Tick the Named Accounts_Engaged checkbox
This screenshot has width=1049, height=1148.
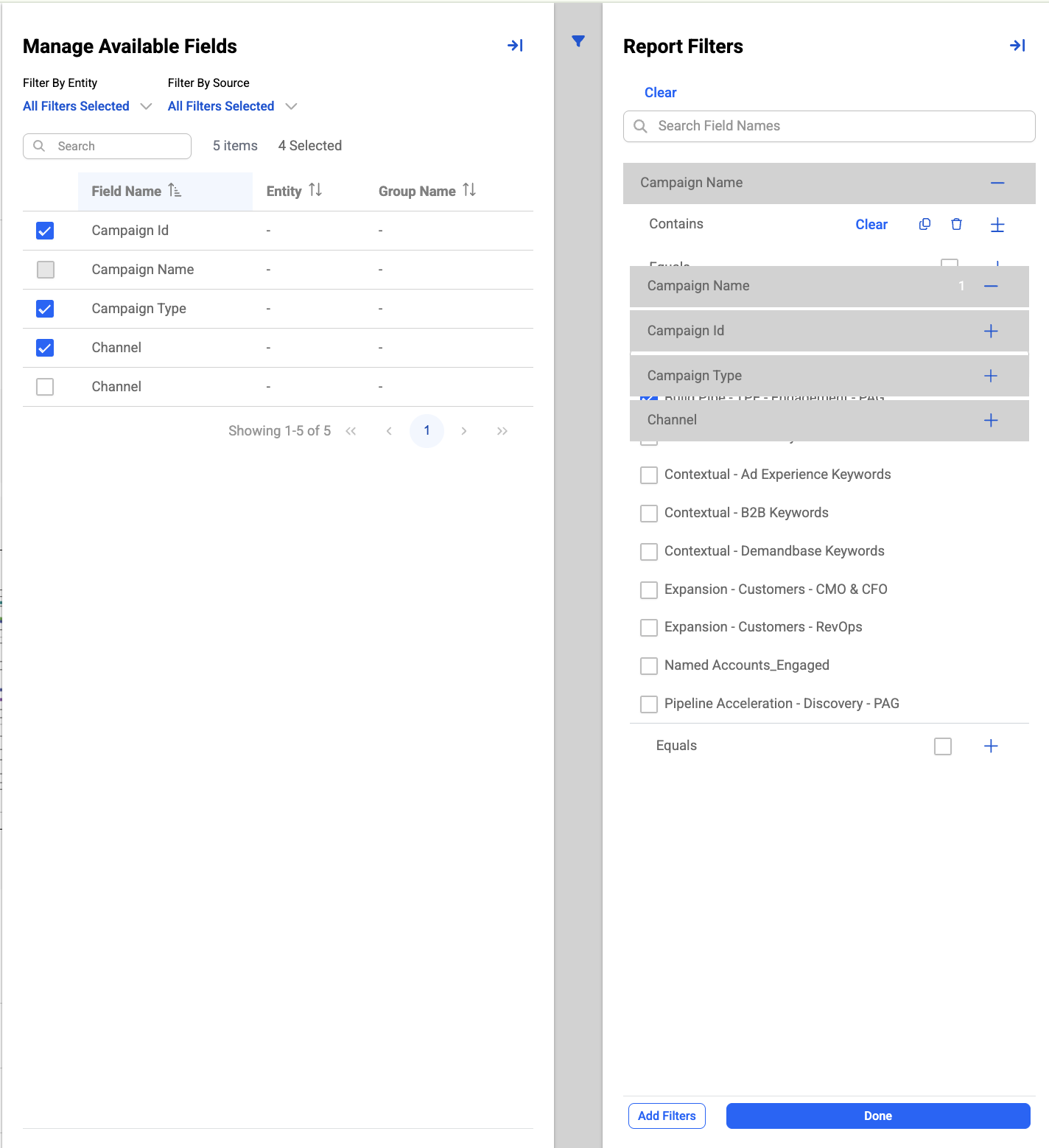649,666
